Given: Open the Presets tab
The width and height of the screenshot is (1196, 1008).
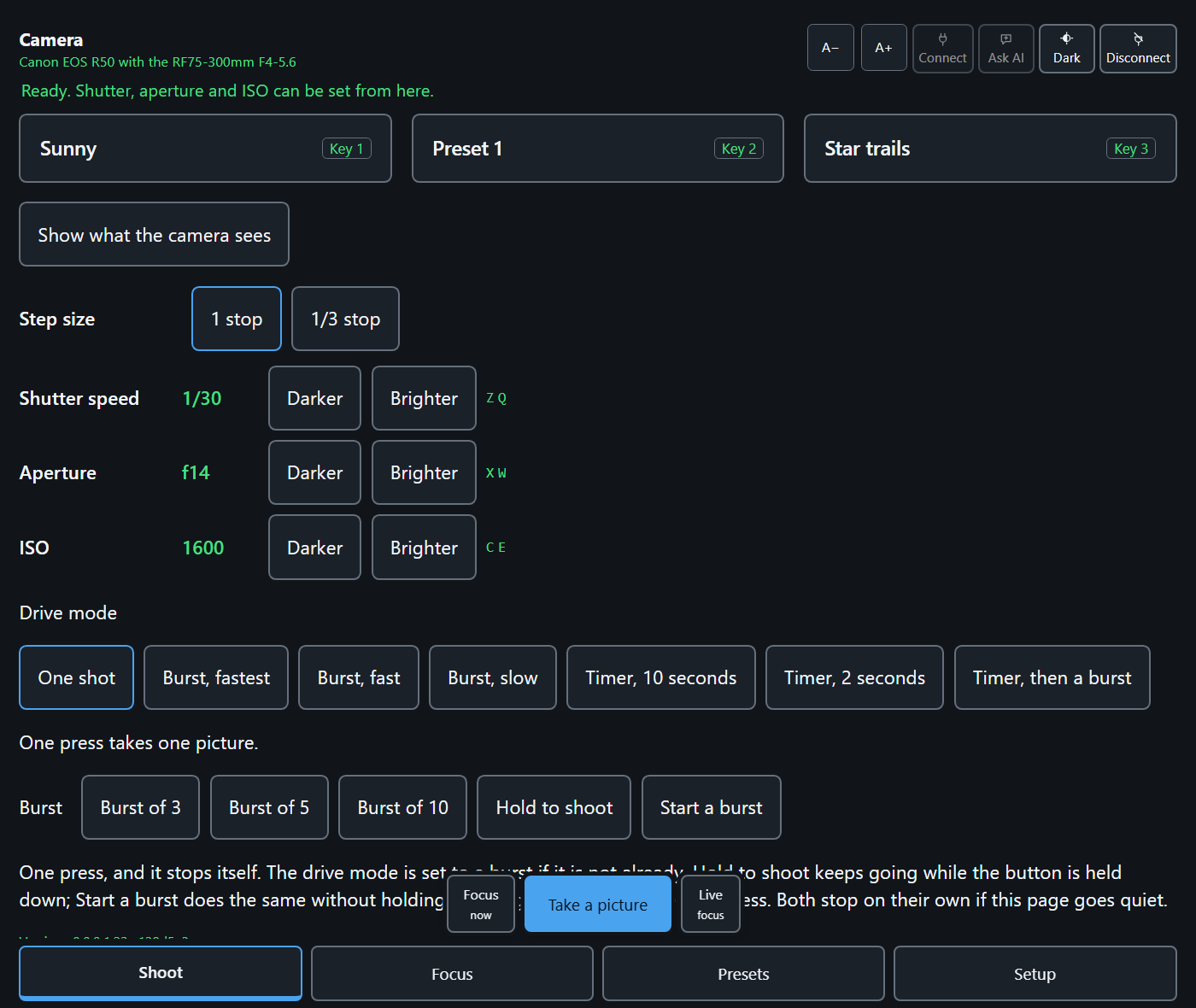Looking at the screenshot, I should [743, 973].
